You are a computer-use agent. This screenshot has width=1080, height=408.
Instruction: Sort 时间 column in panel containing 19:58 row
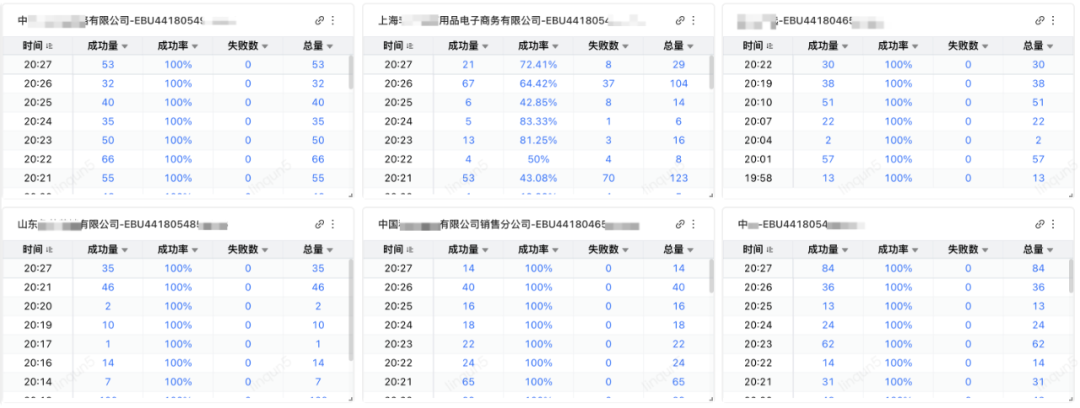(769, 46)
